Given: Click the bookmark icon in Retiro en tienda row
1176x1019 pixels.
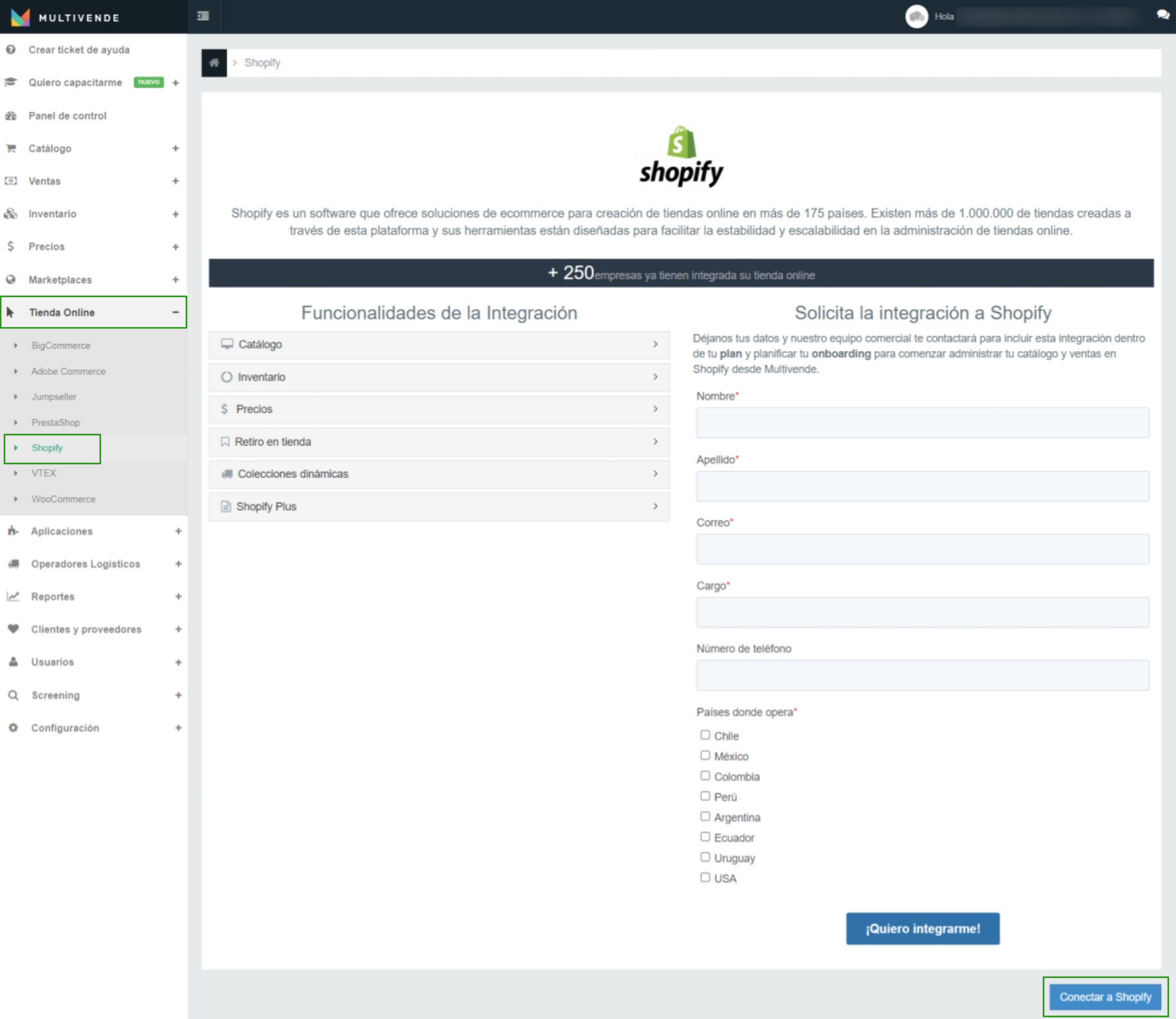Looking at the screenshot, I should pyautogui.click(x=225, y=442).
